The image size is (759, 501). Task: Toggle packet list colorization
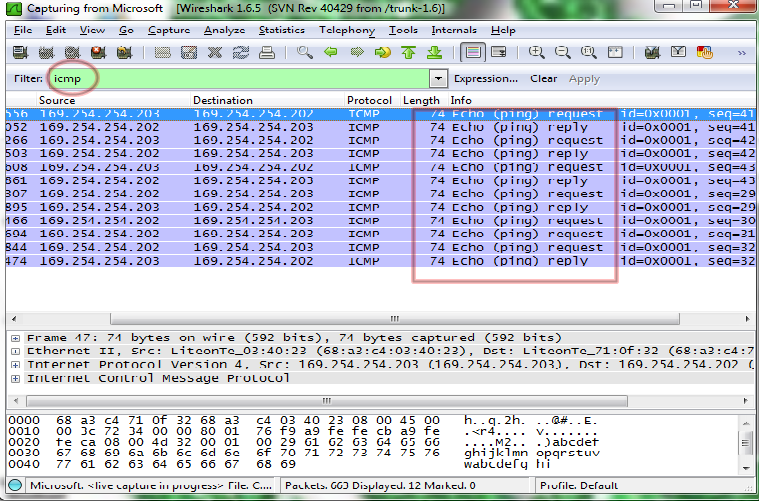[x=473, y=52]
